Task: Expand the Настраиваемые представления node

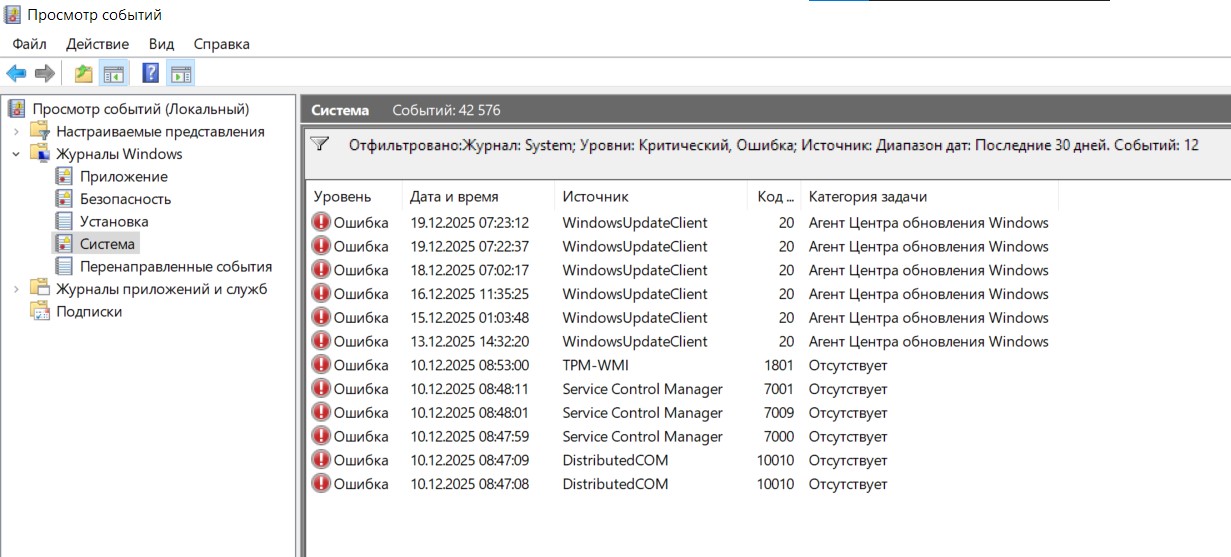Action: (16, 132)
